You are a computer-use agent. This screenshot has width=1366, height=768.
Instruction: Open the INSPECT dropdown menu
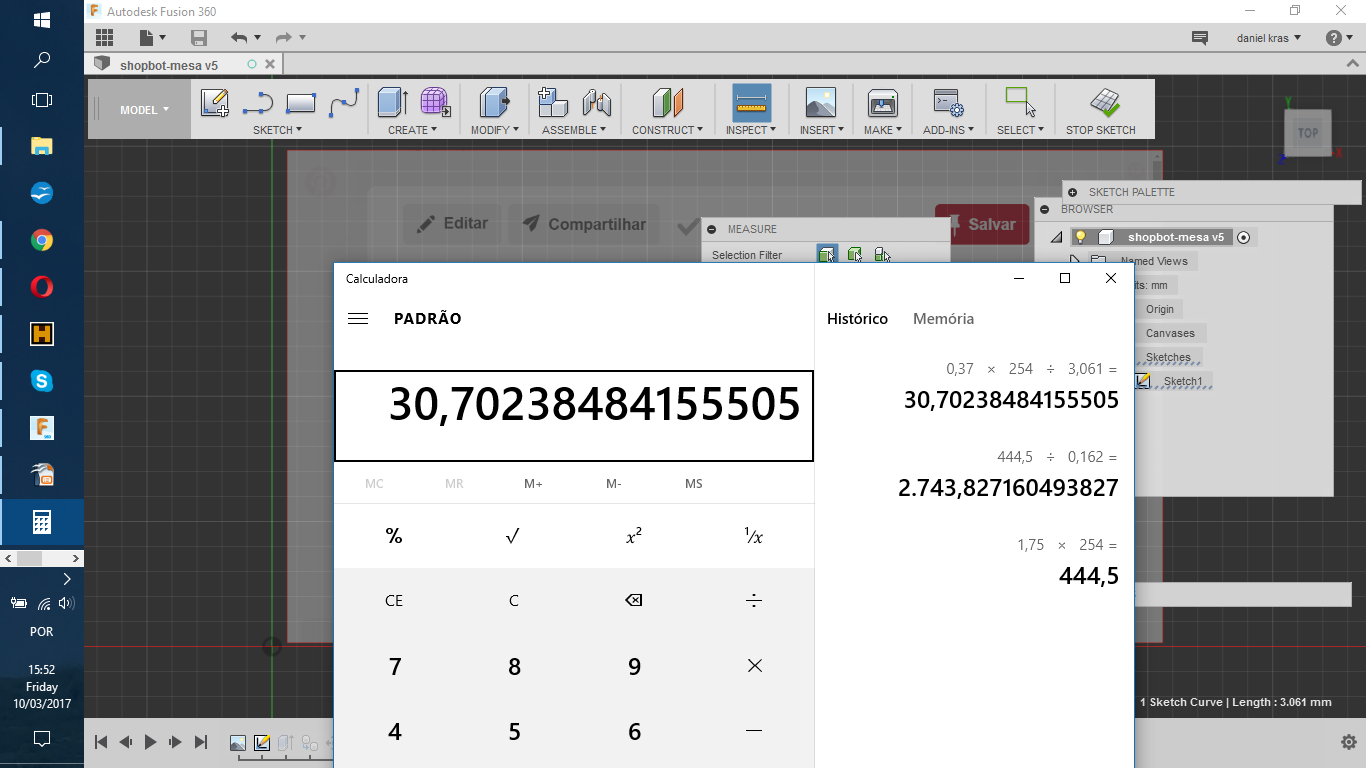coord(751,130)
